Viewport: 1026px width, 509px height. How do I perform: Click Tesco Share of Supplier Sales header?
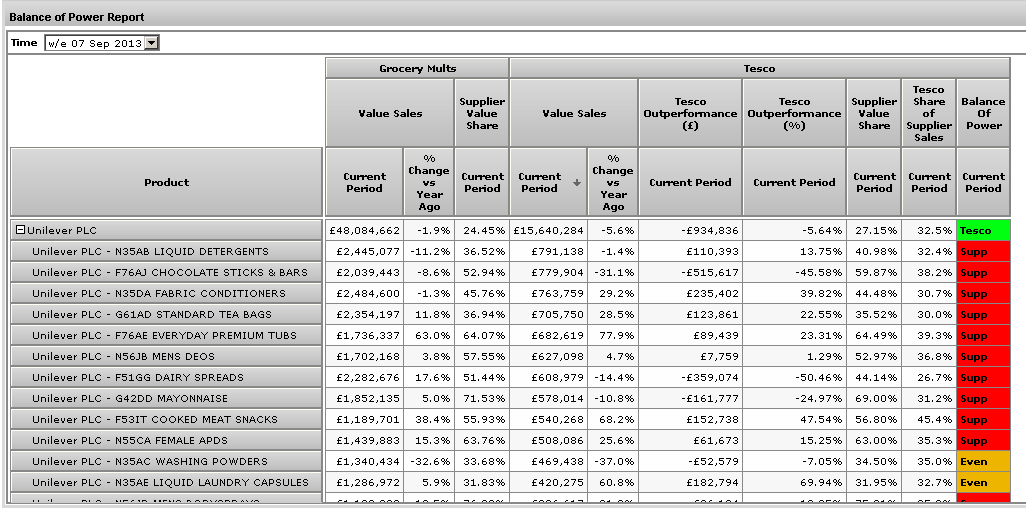(x=929, y=113)
